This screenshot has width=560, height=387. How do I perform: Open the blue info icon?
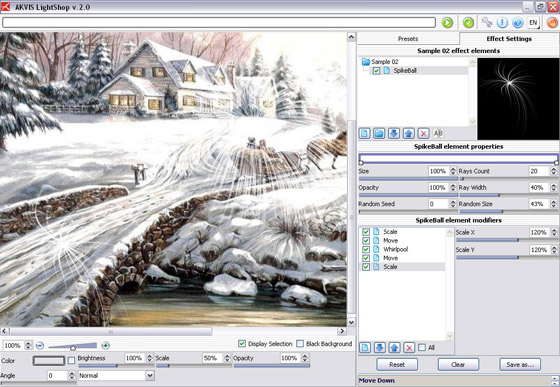pyautogui.click(x=502, y=22)
